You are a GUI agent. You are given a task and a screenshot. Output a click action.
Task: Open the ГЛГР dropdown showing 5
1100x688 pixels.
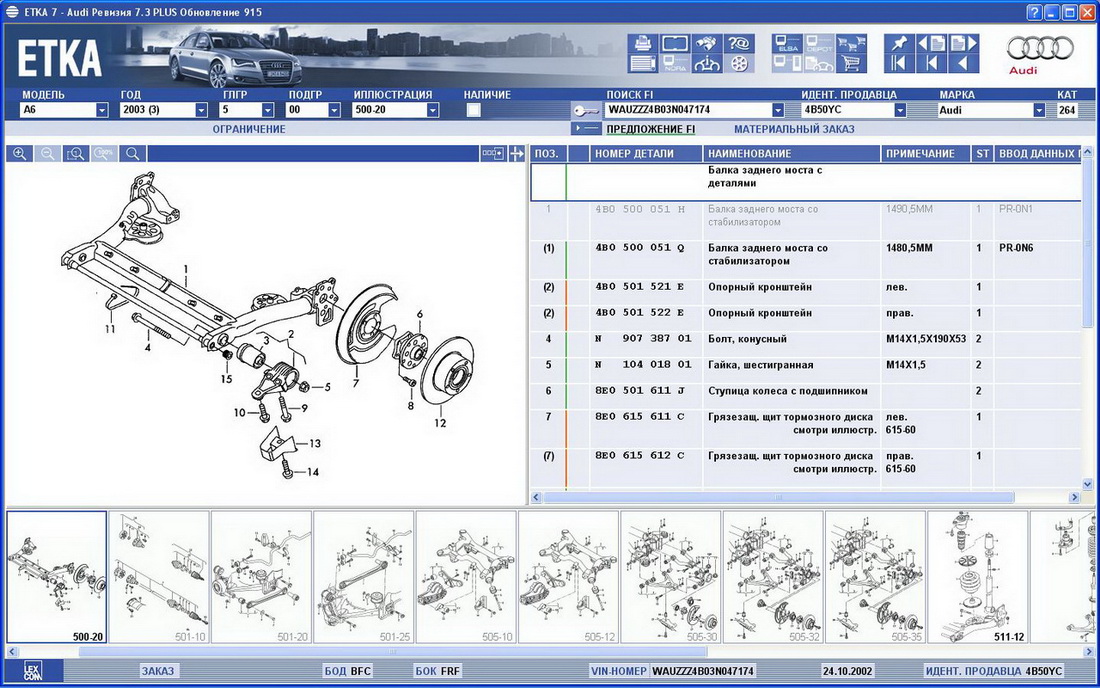(267, 110)
